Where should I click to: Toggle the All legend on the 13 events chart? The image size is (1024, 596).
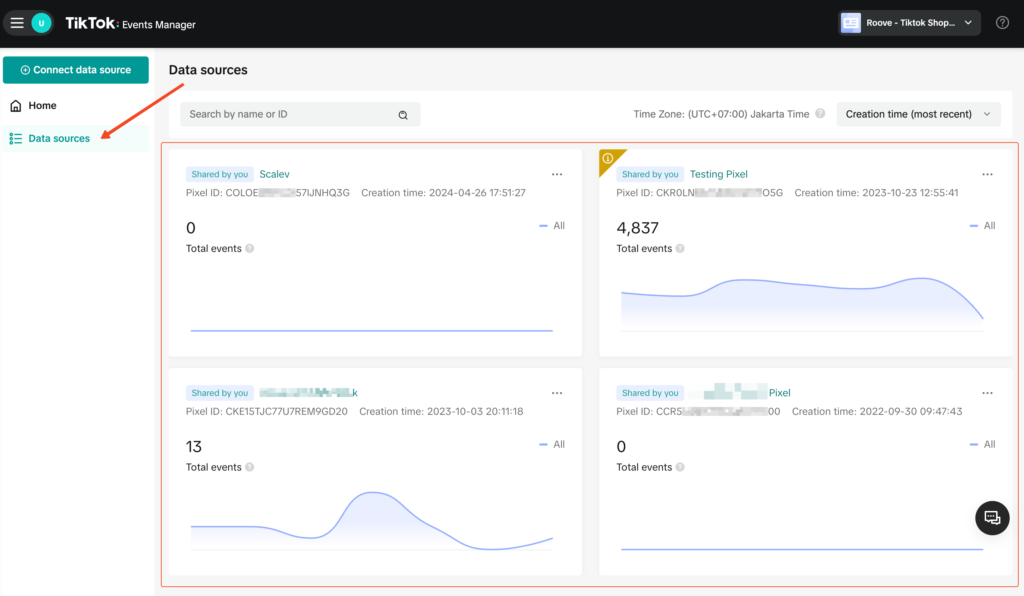pyautogui.click(x=552, y=445)
